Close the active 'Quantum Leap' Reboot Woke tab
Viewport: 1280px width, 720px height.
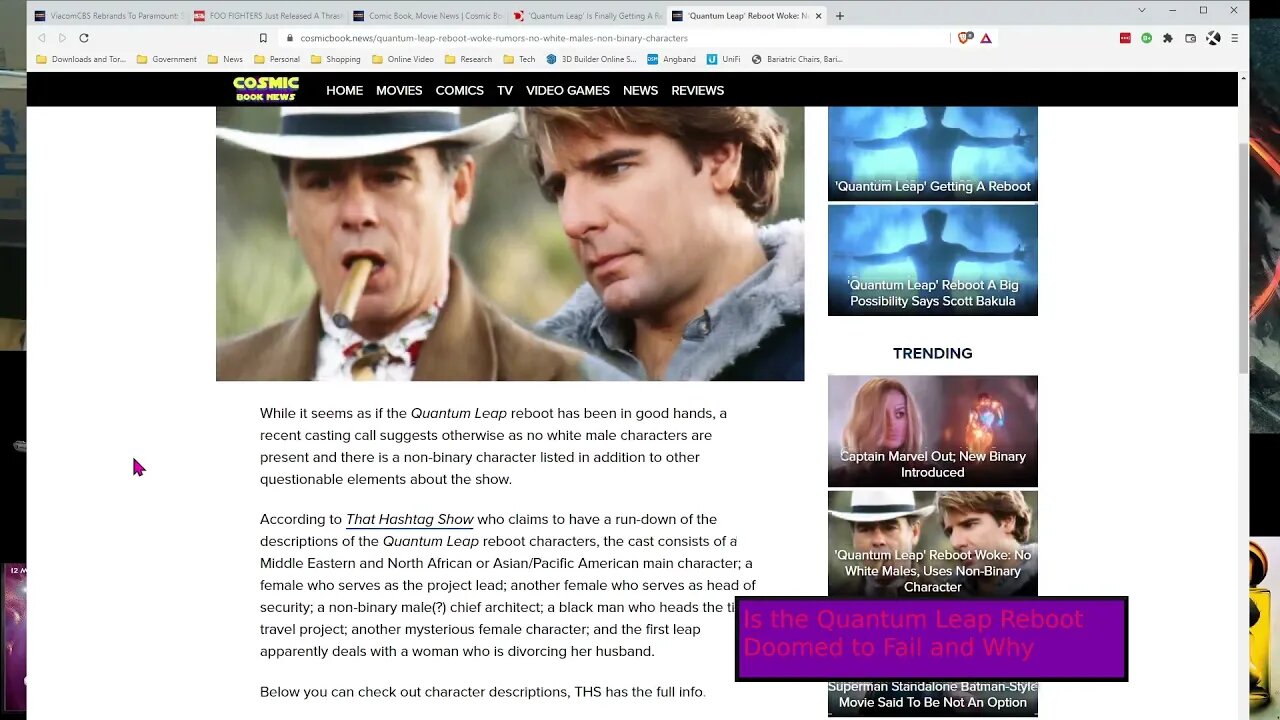click(819, 16)
